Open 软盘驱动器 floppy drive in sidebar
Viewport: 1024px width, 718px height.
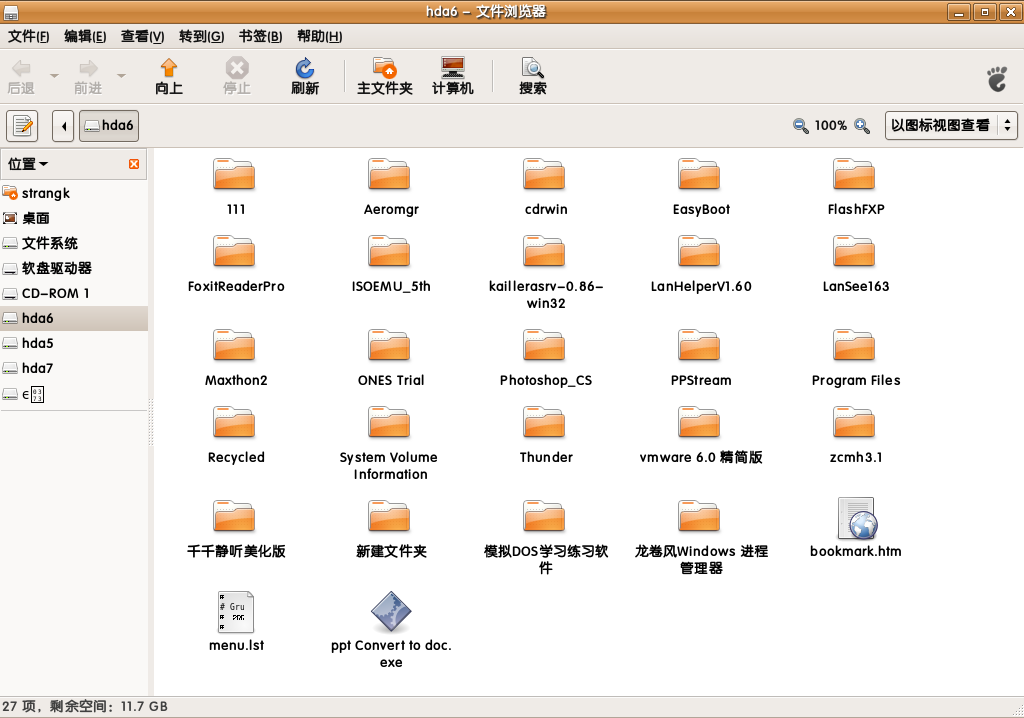pos(74,269)
